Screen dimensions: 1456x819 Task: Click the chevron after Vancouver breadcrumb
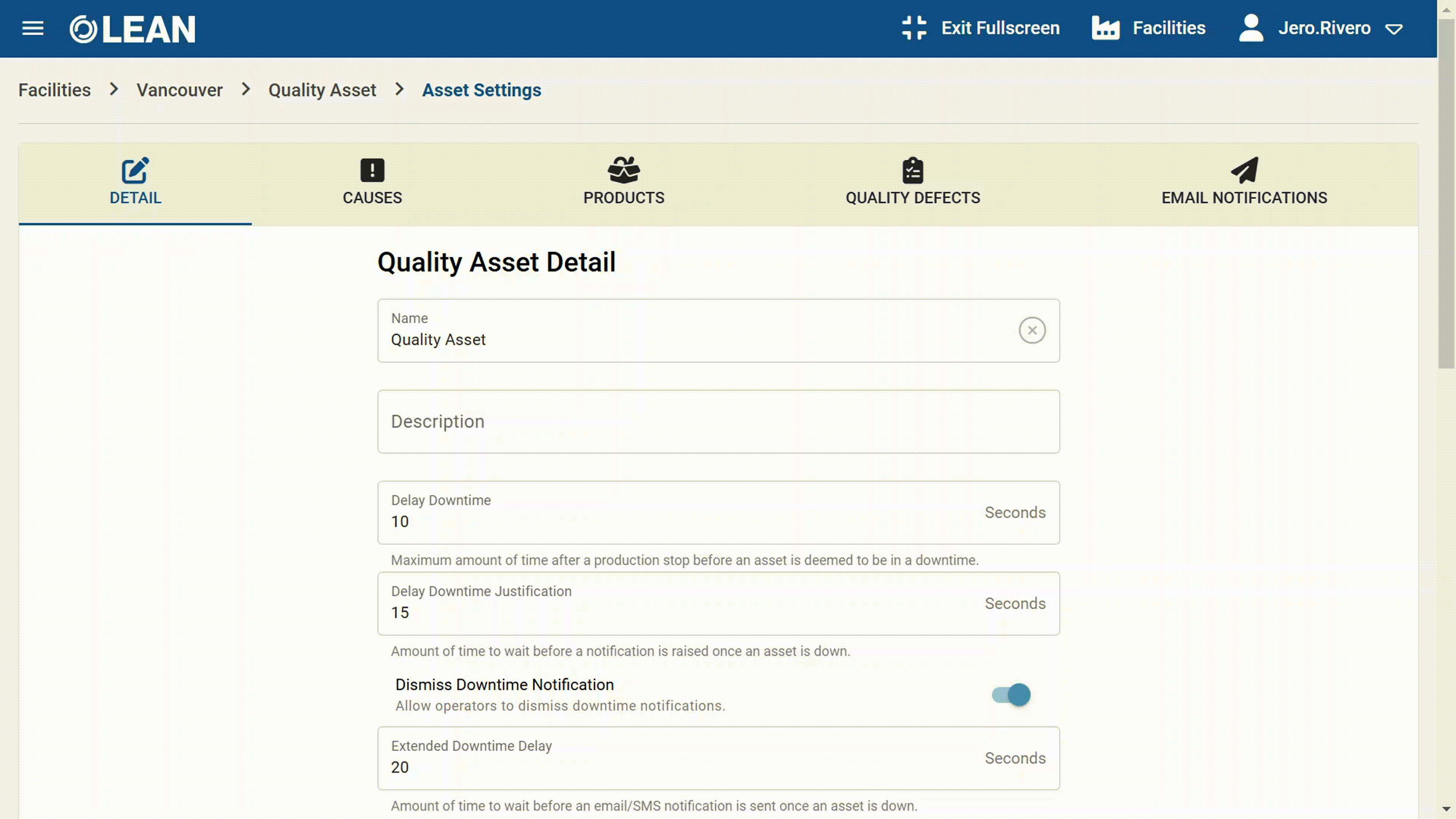tap(245, 89)
